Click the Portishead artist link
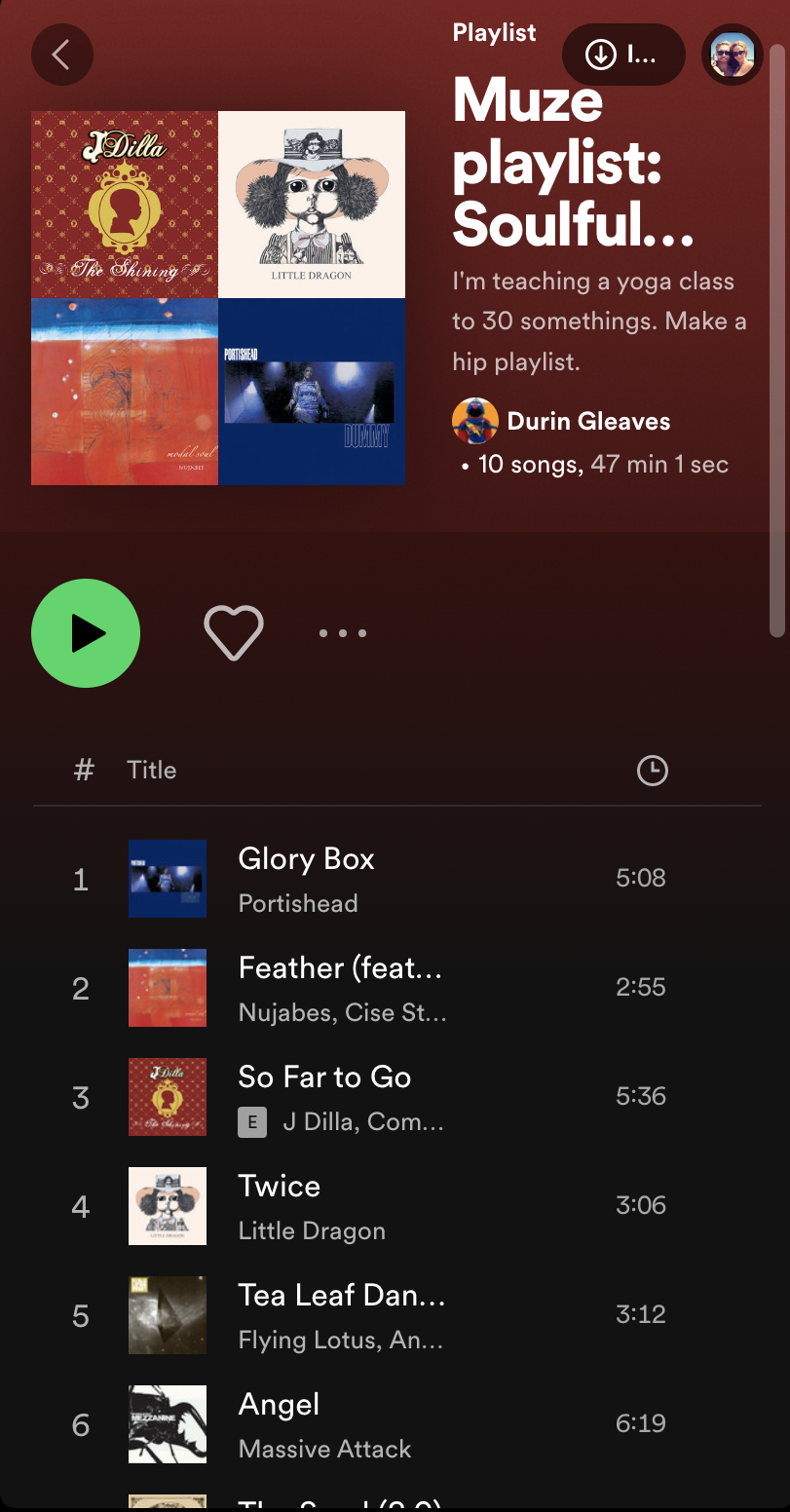Viewport: 790px width, 1512px height. coord(298,903)
